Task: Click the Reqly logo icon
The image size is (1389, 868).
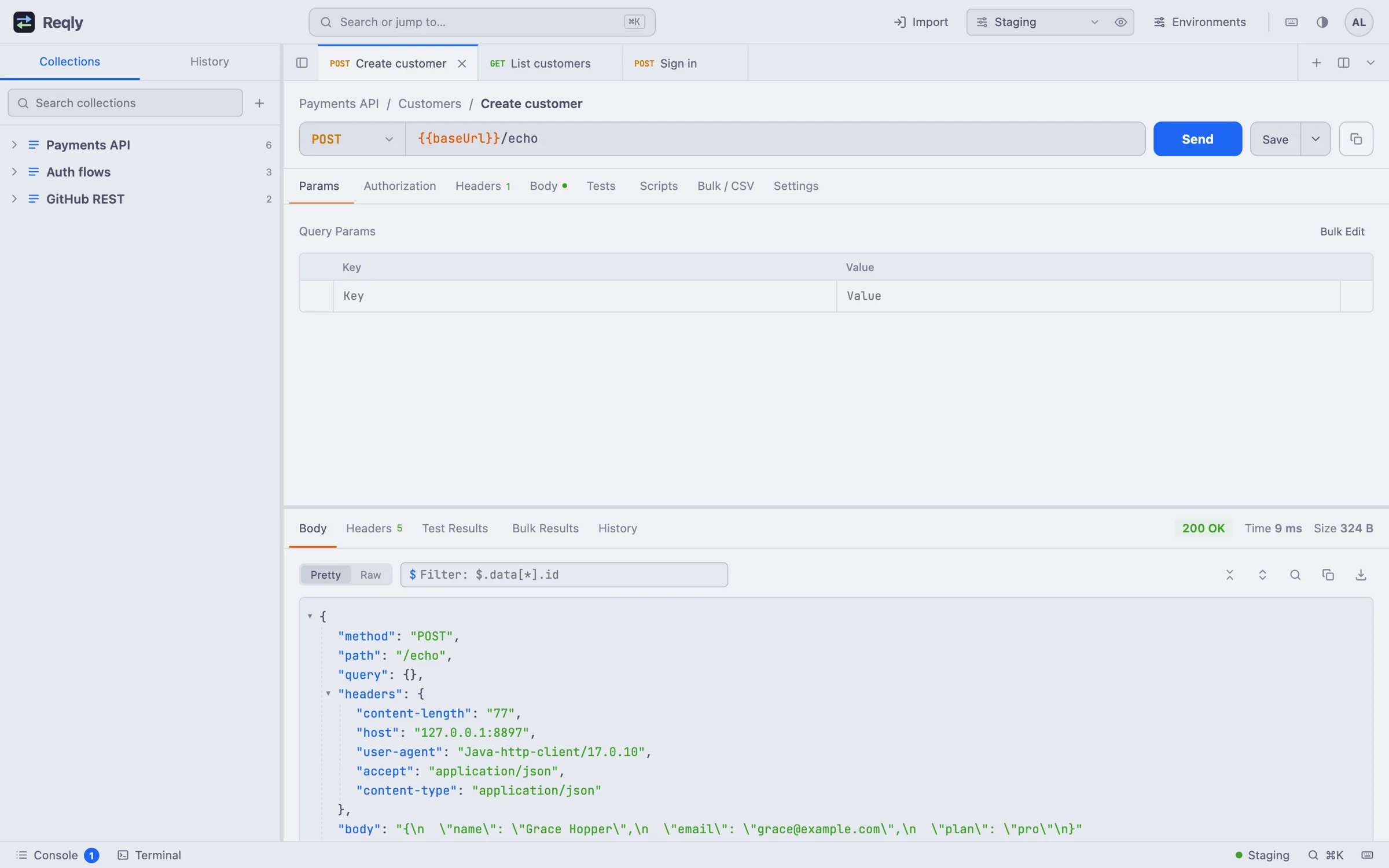Action: pyautogui.click(x=24, y=22)
